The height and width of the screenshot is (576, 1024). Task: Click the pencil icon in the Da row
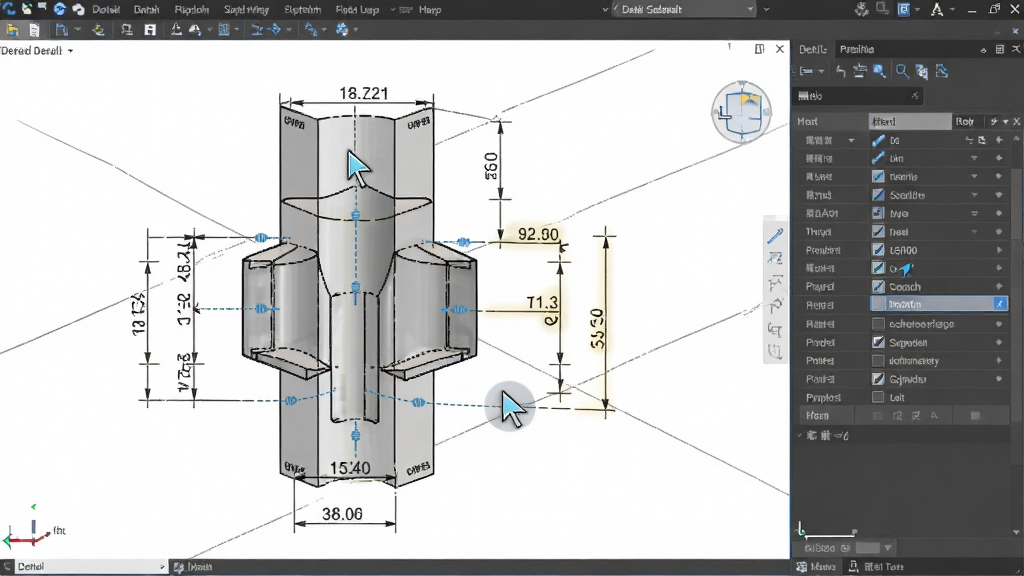(x=878, y=140)
